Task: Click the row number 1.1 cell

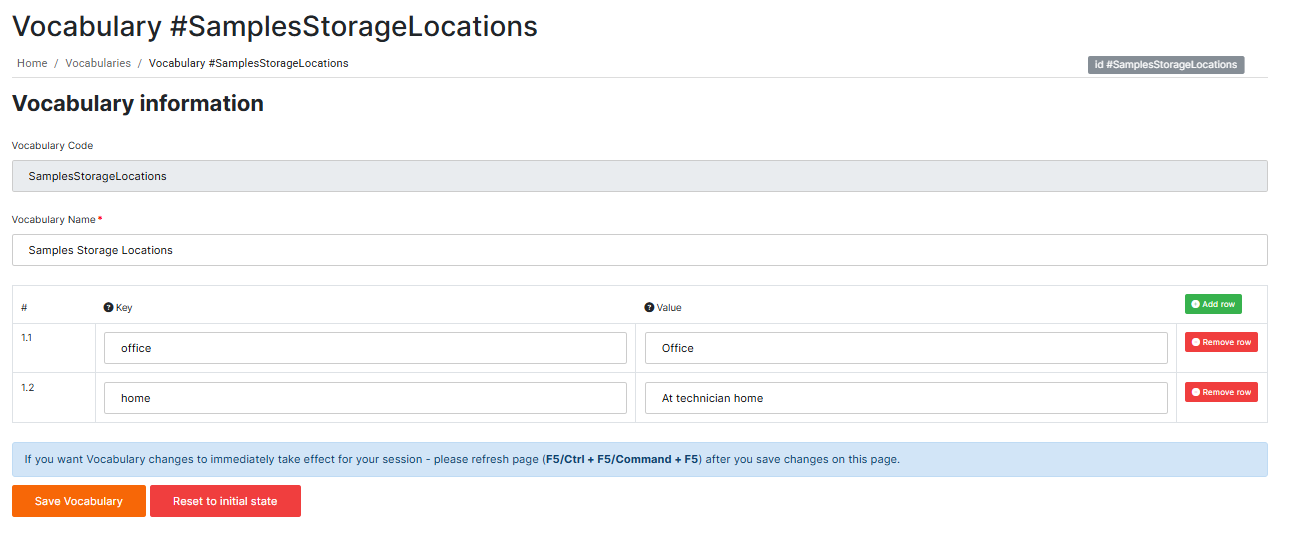Action: (x=53, y=348)
